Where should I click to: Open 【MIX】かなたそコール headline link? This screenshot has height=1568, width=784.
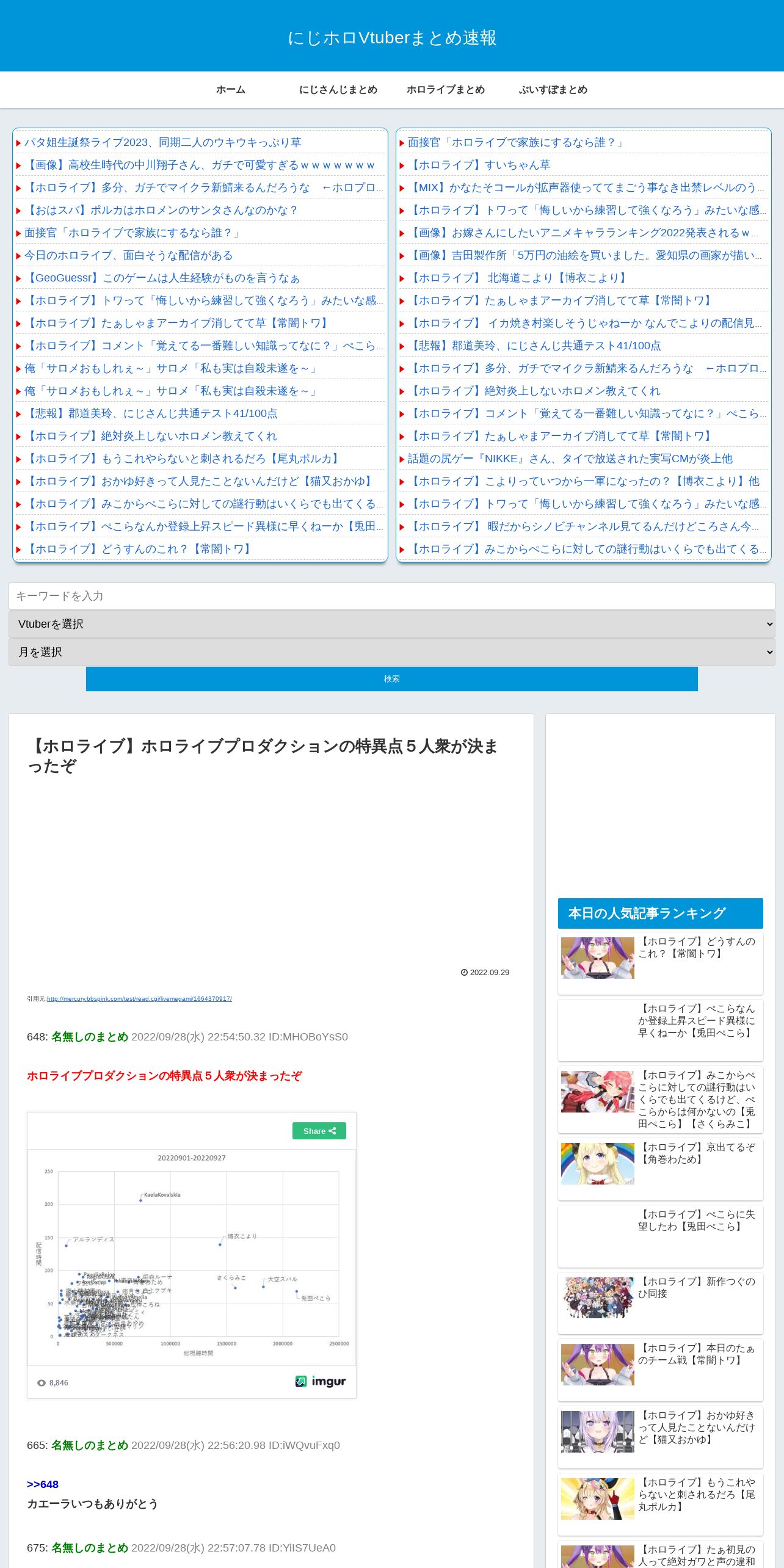point(586,187)
